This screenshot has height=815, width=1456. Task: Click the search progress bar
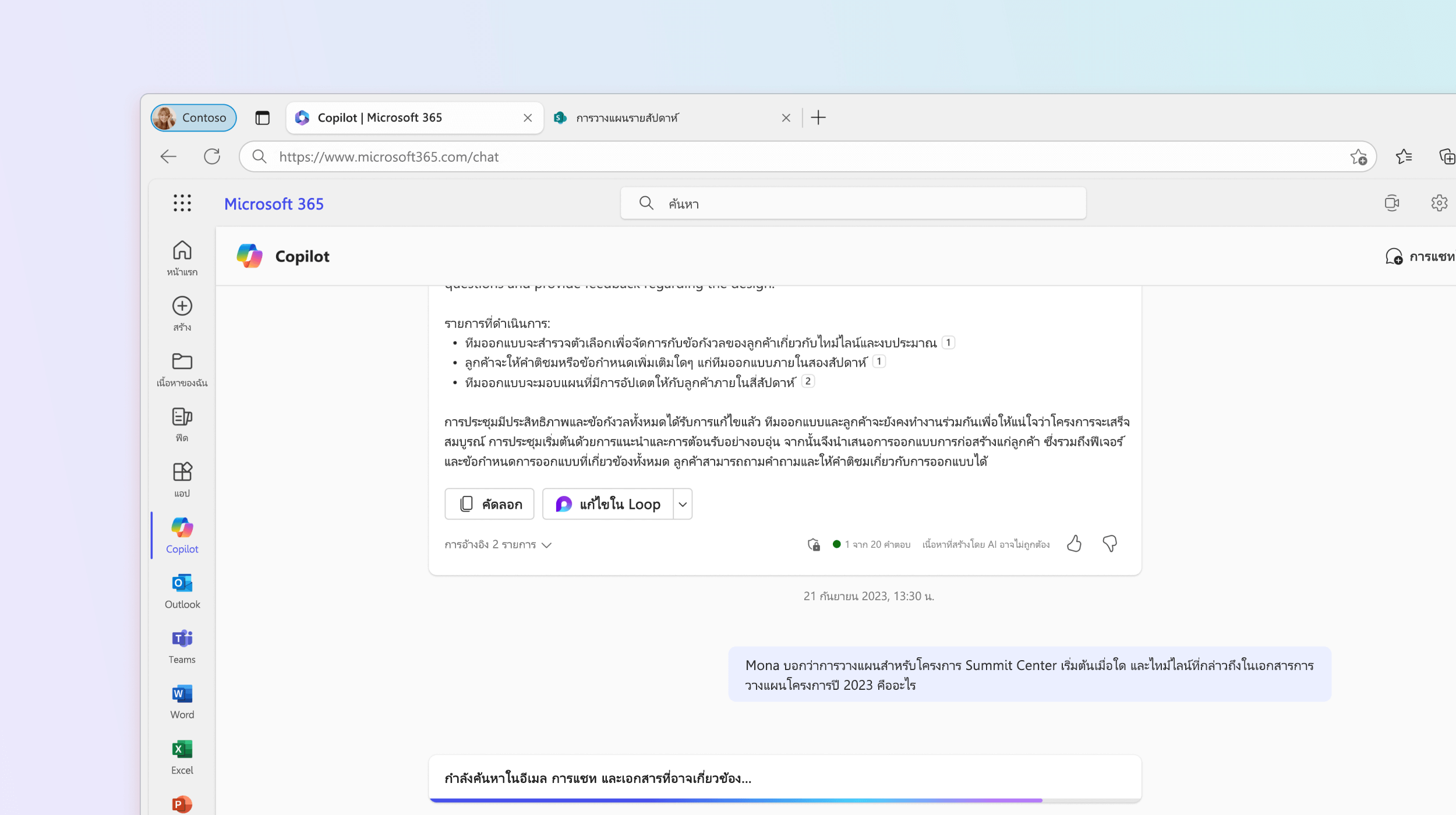(x=785, y=800)
